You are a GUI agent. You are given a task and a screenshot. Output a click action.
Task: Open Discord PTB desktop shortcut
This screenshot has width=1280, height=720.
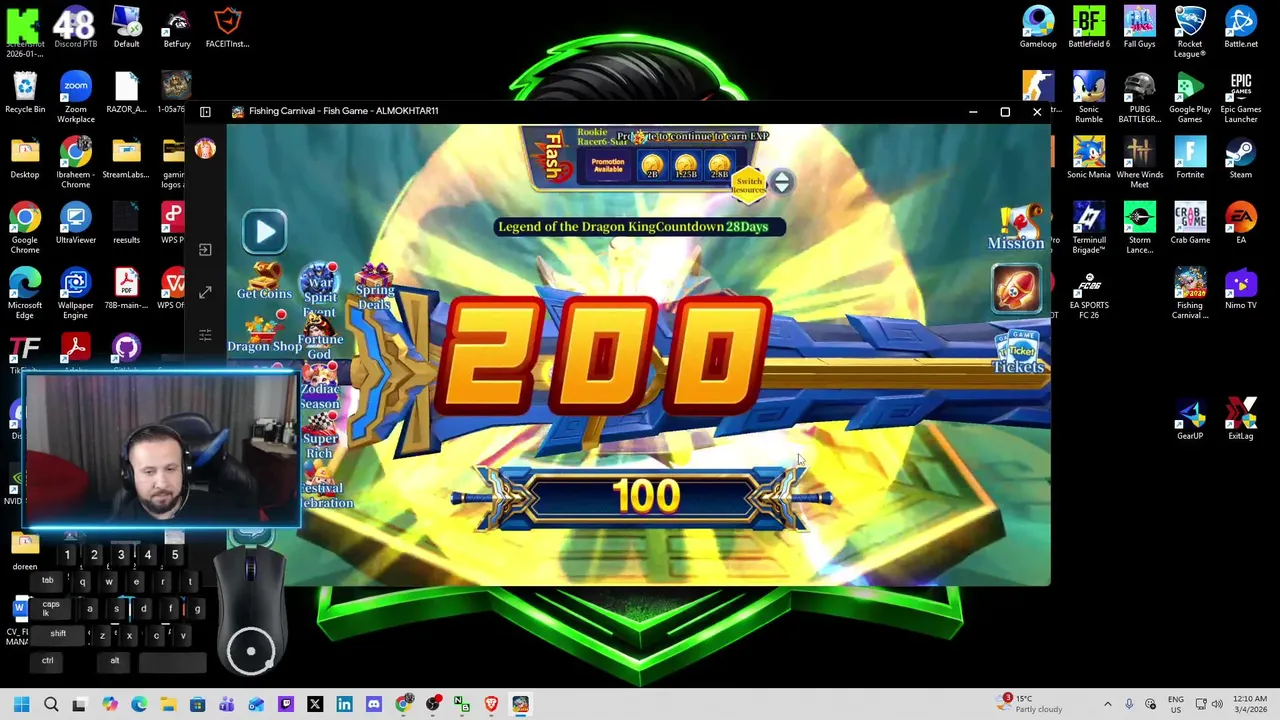(75, 28)
